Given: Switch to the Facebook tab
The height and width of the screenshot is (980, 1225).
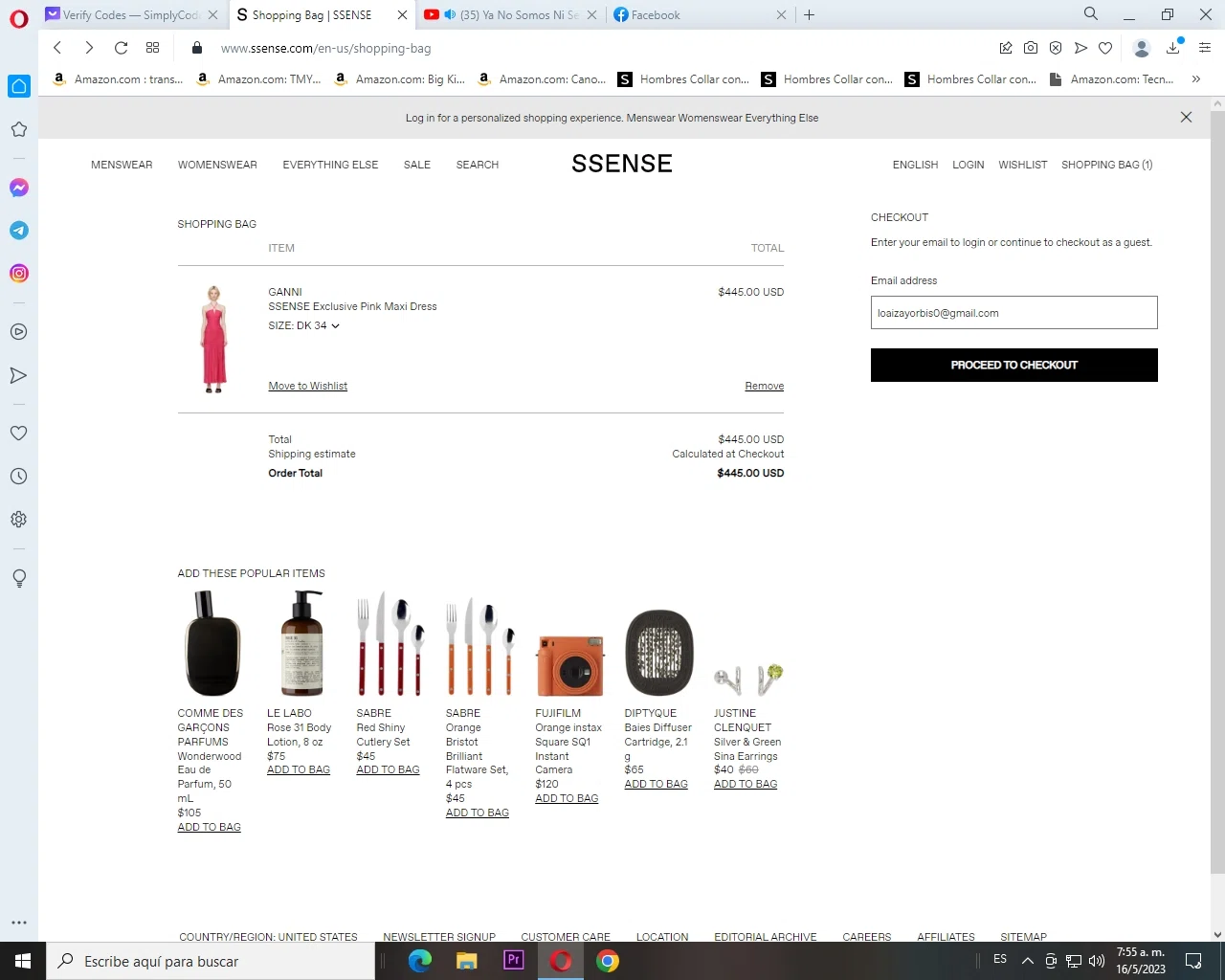Looking at the screenshot, I should click(x=700, y=14).
